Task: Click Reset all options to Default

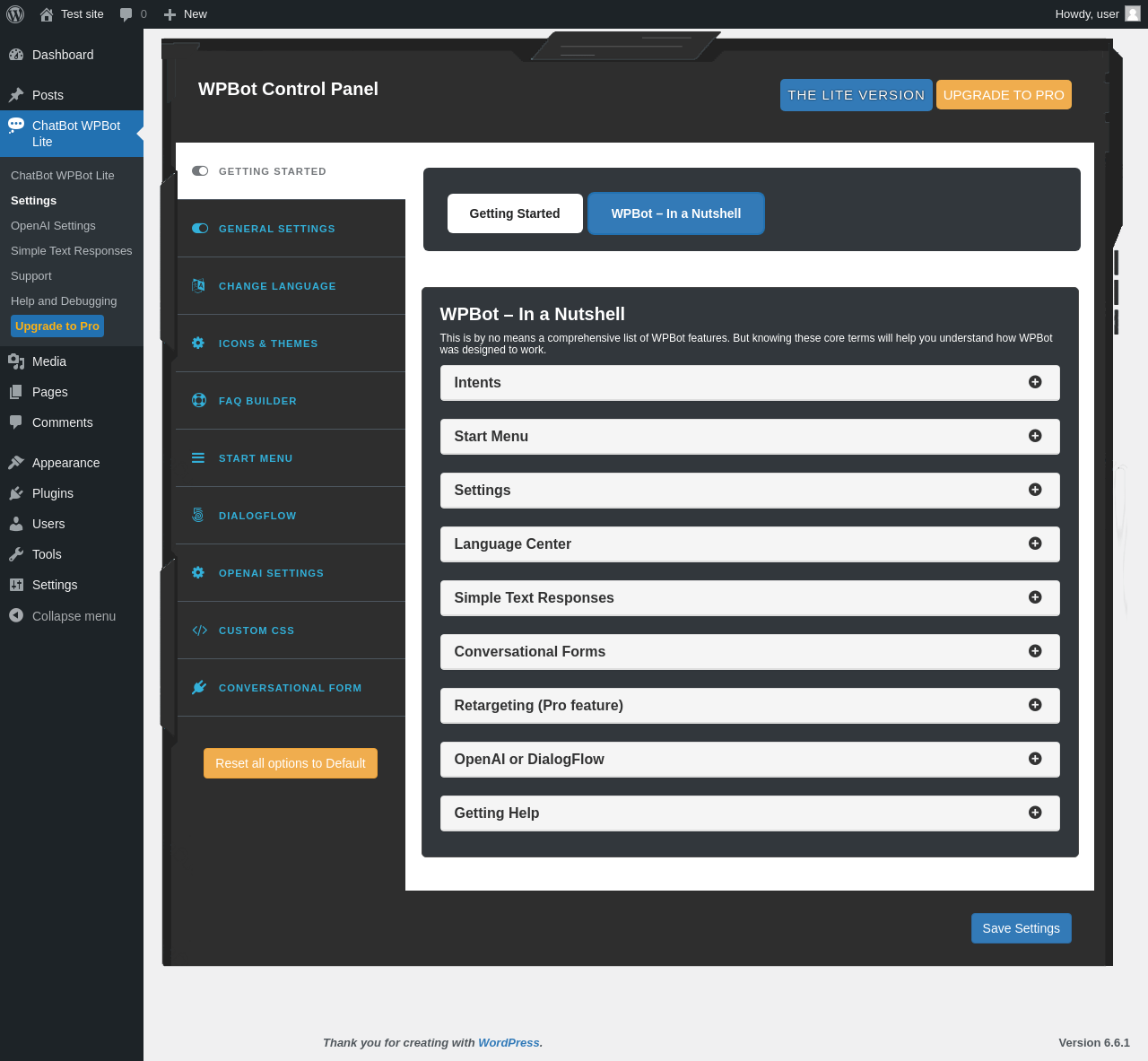Action: (291, 763)
